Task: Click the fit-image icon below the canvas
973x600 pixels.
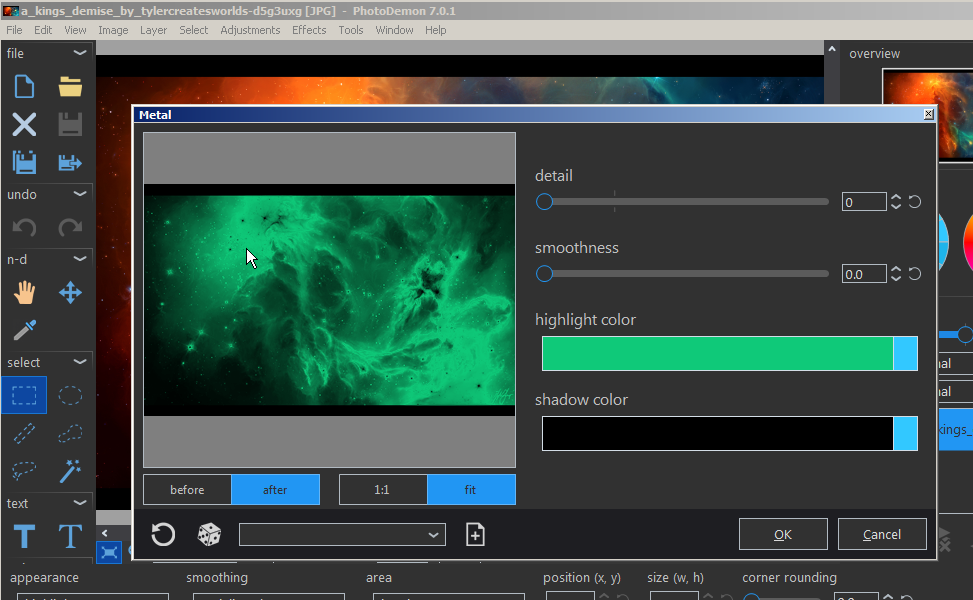Action: click(109, 552)
